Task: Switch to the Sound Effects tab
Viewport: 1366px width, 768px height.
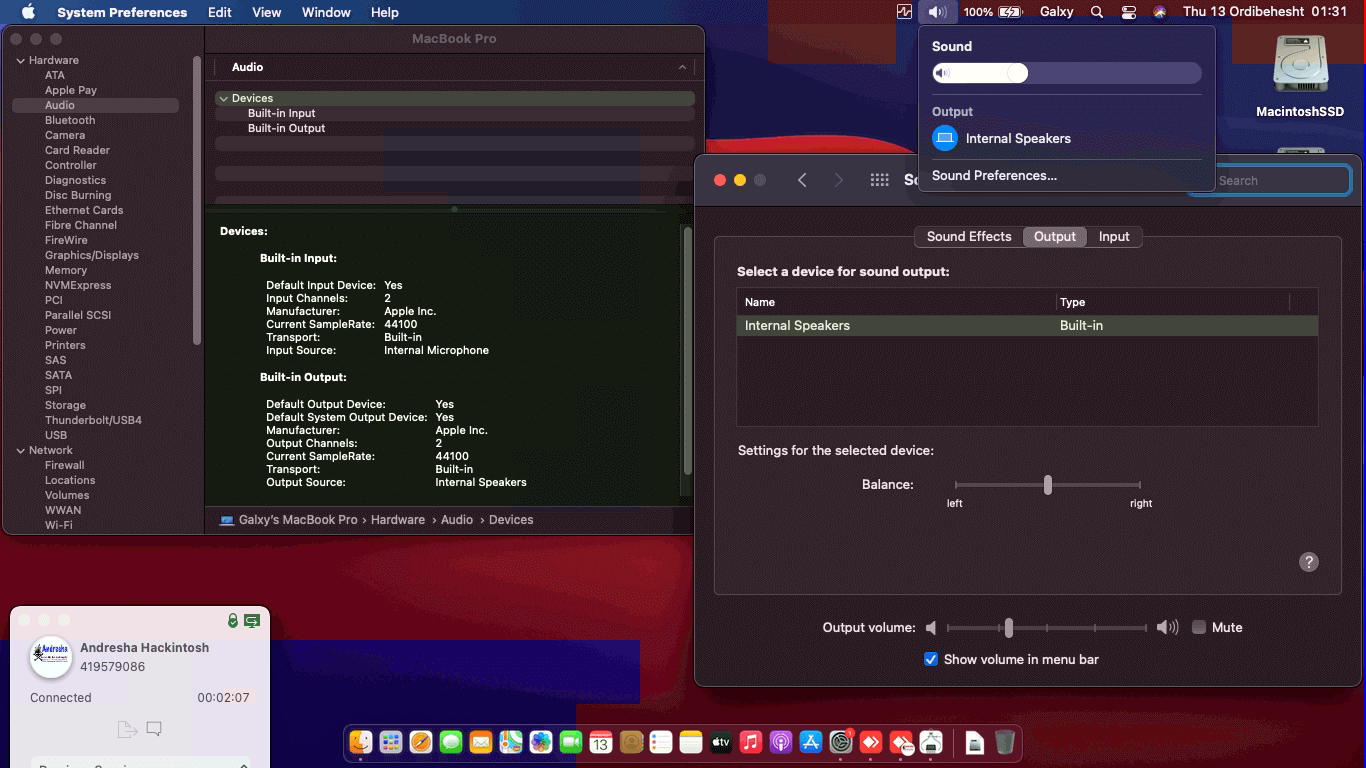Action: click(969, 237)
